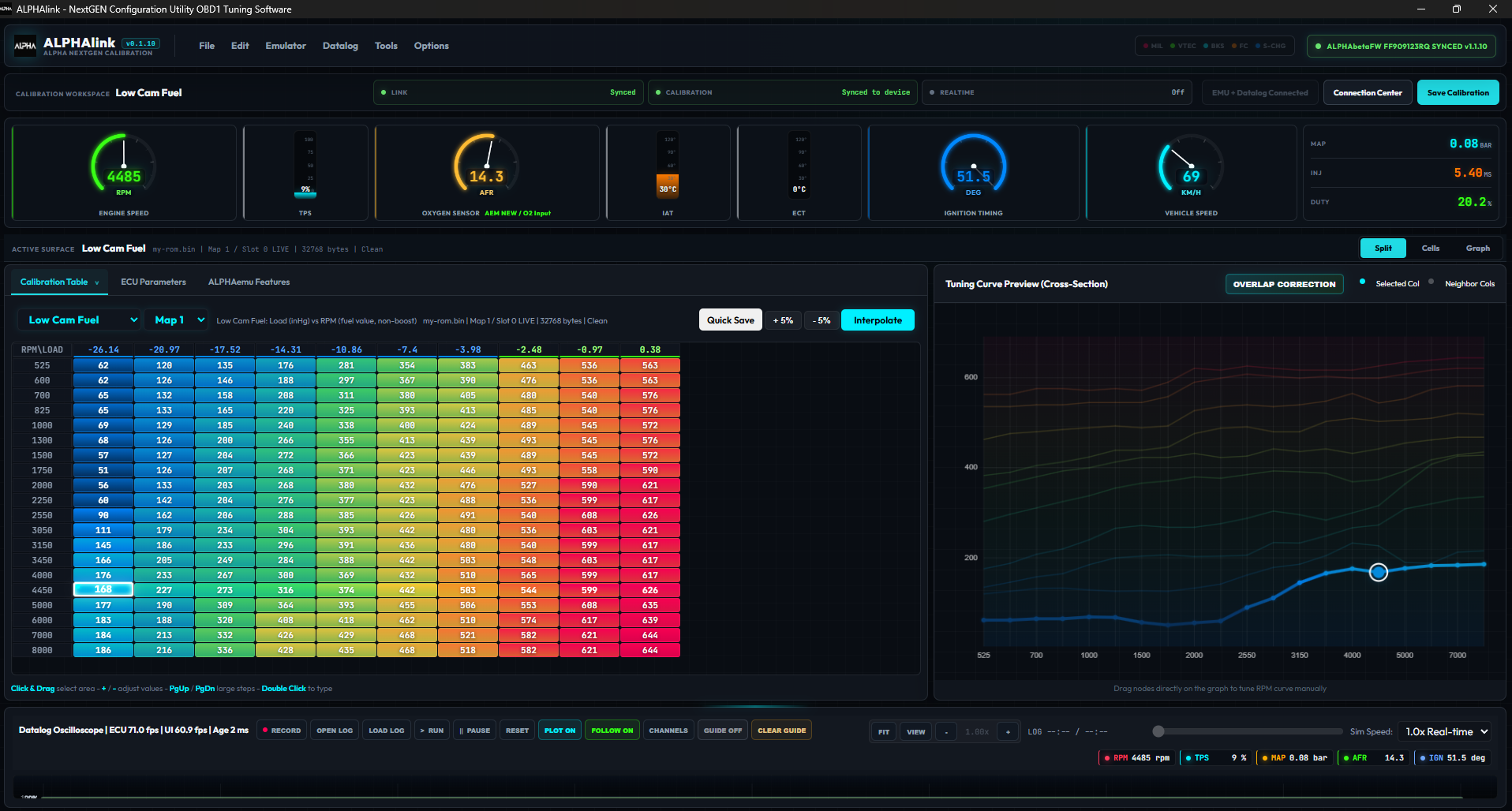Toggle PLOT ON in oscilloscope
Viewport: 1512px width, 811px height.
tap(560, 731)
